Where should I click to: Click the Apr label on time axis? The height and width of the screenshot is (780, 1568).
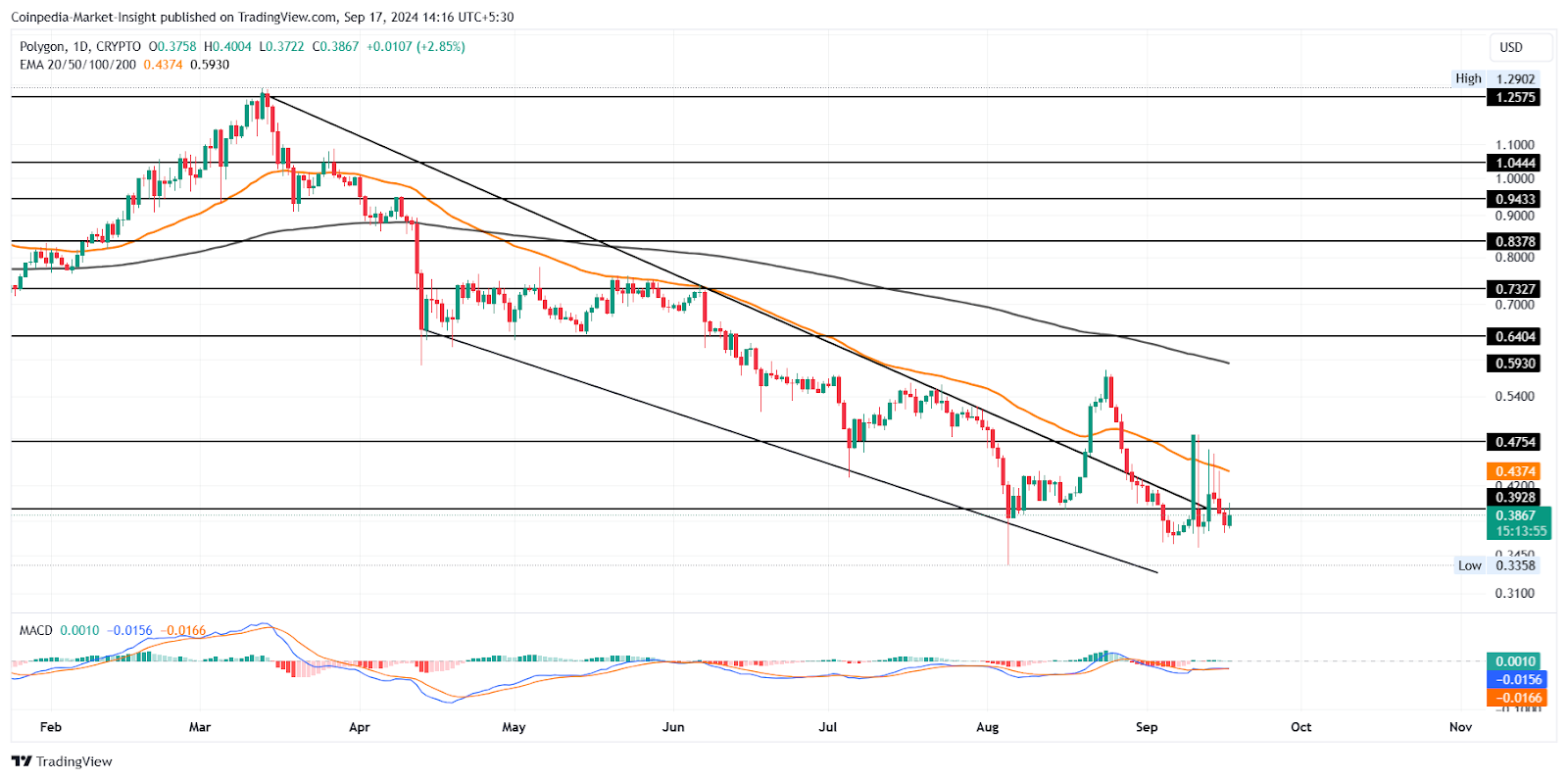coord(360,727)
